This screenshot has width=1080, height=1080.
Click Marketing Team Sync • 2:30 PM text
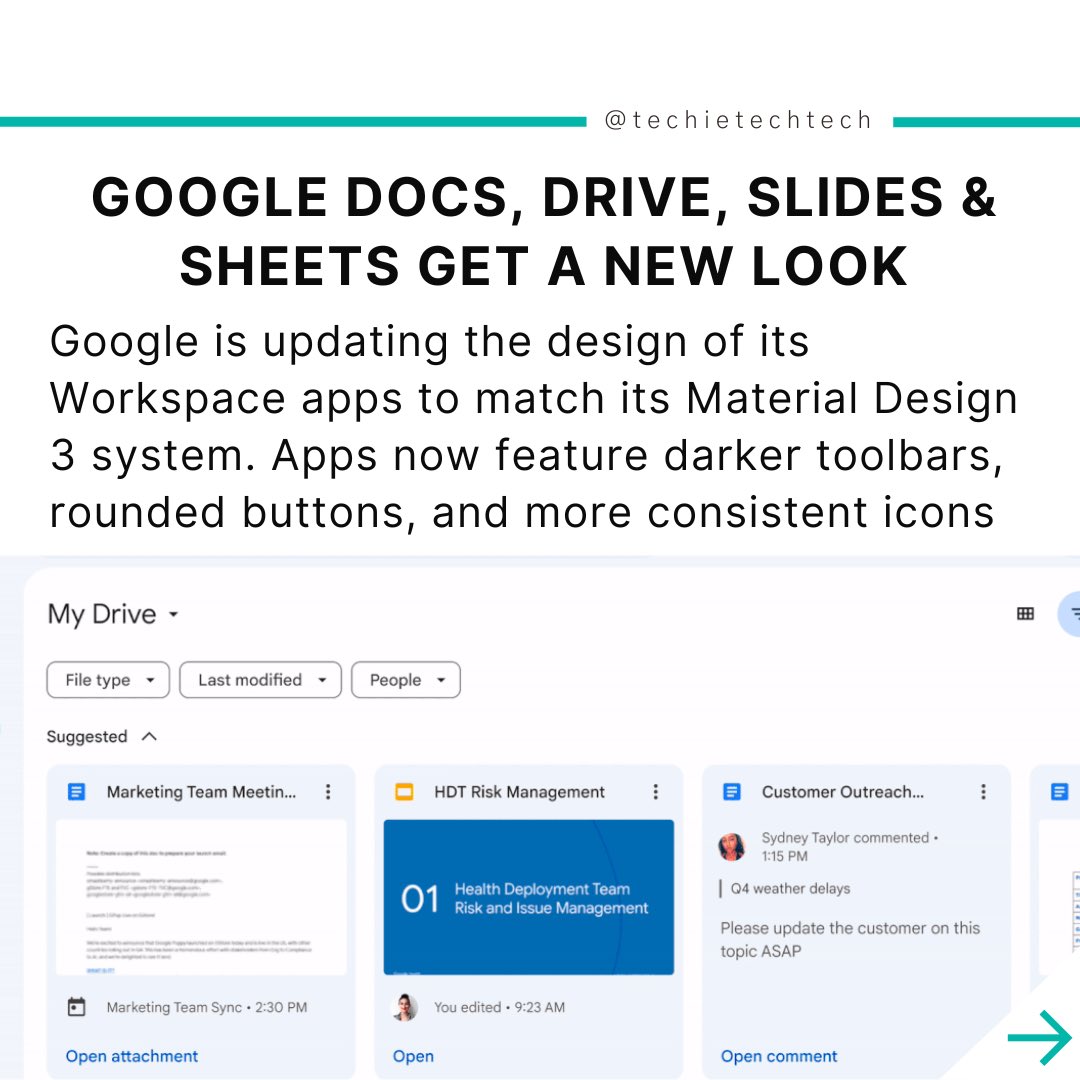[x=207, y=1007]
